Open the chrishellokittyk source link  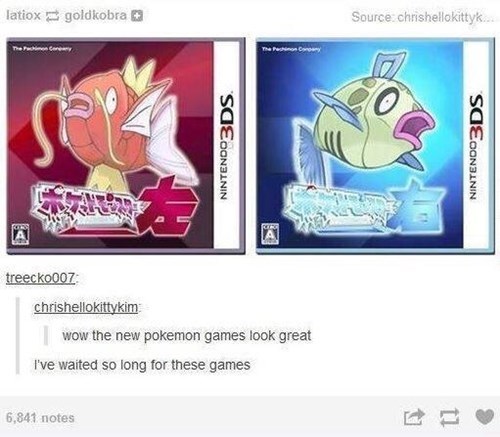pyautogui.click(x=423, y=17)
